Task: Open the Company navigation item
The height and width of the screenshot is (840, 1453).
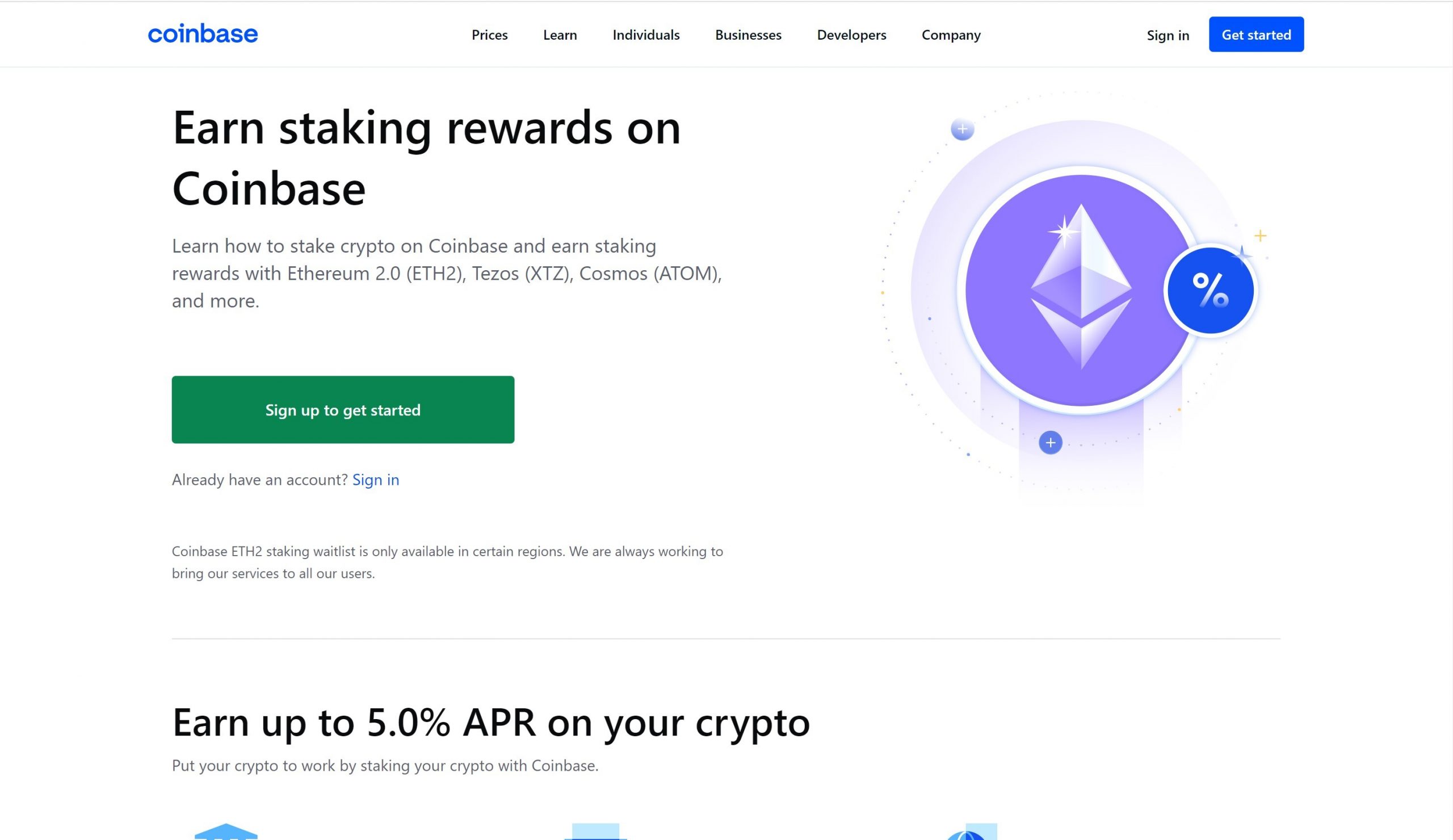Action: pos(951,35)
